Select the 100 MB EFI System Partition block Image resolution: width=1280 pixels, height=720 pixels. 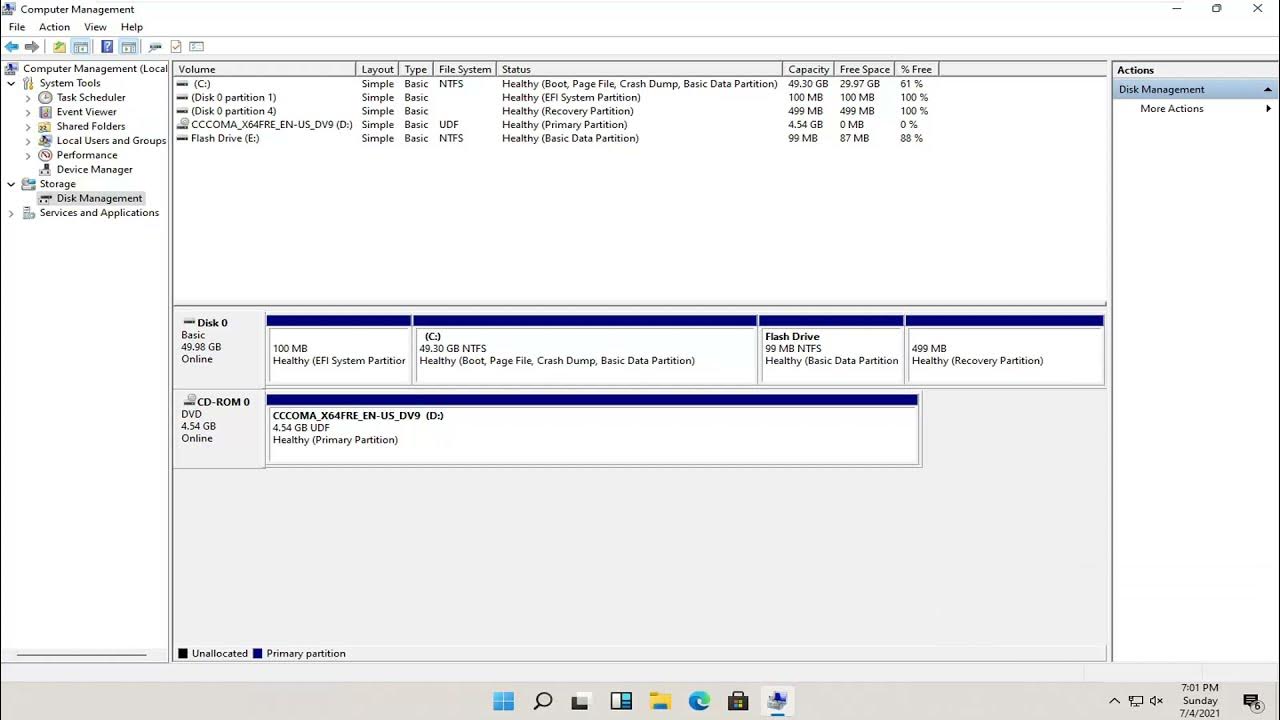tap(339, 350)
